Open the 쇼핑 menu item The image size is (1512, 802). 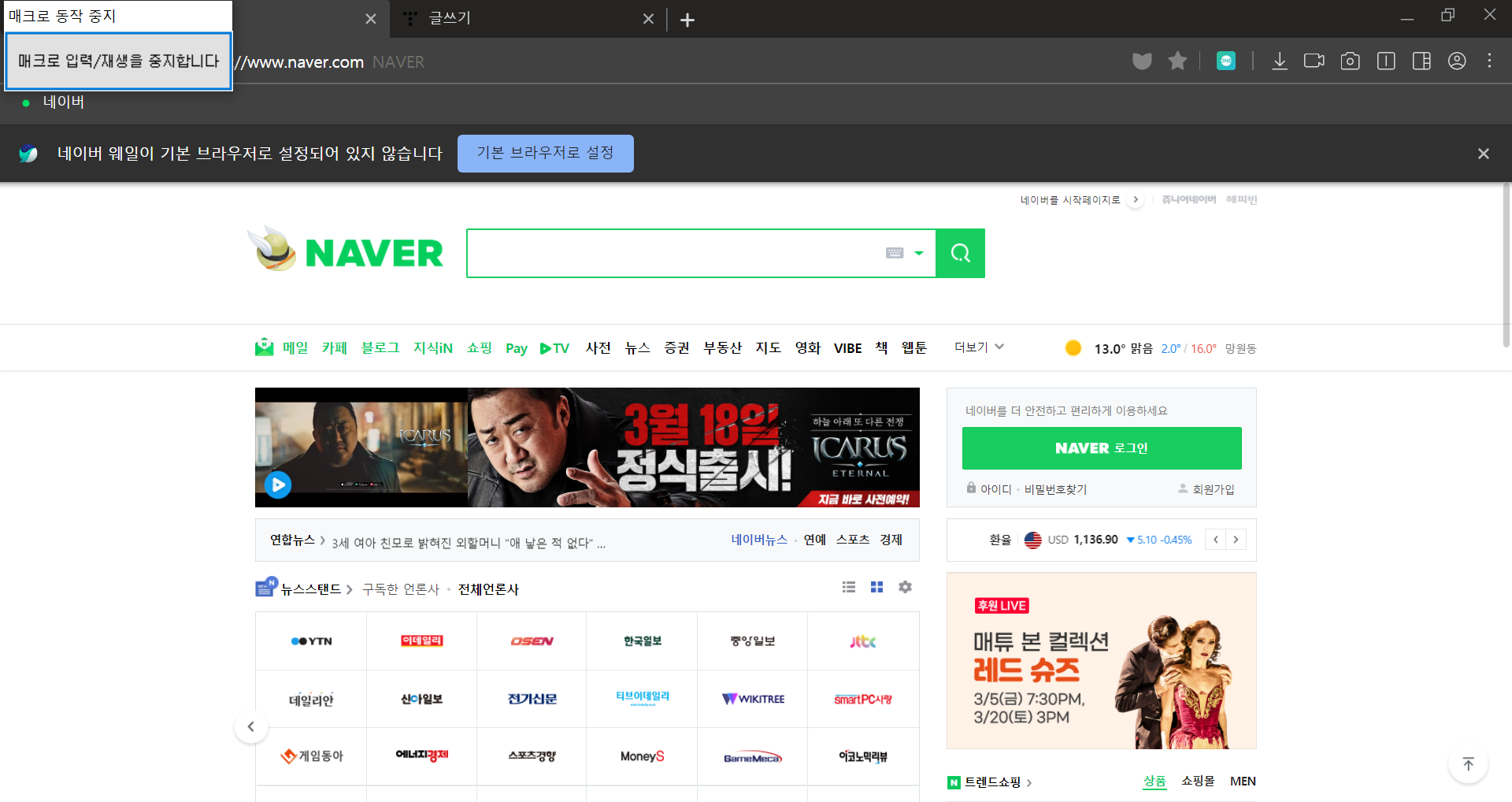(x=480, y=347)
